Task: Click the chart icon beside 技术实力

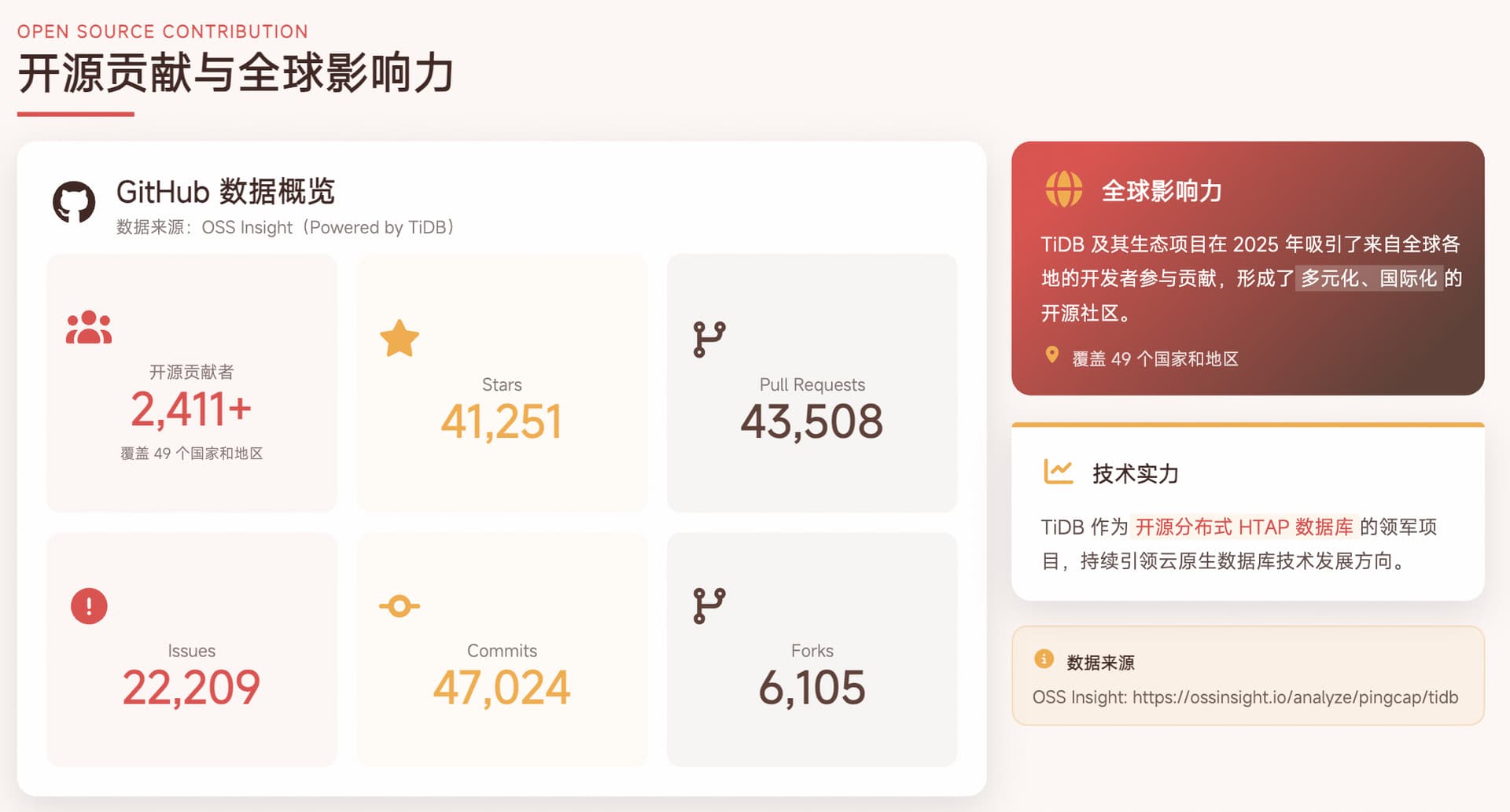Action: [x=1059, y=472]
